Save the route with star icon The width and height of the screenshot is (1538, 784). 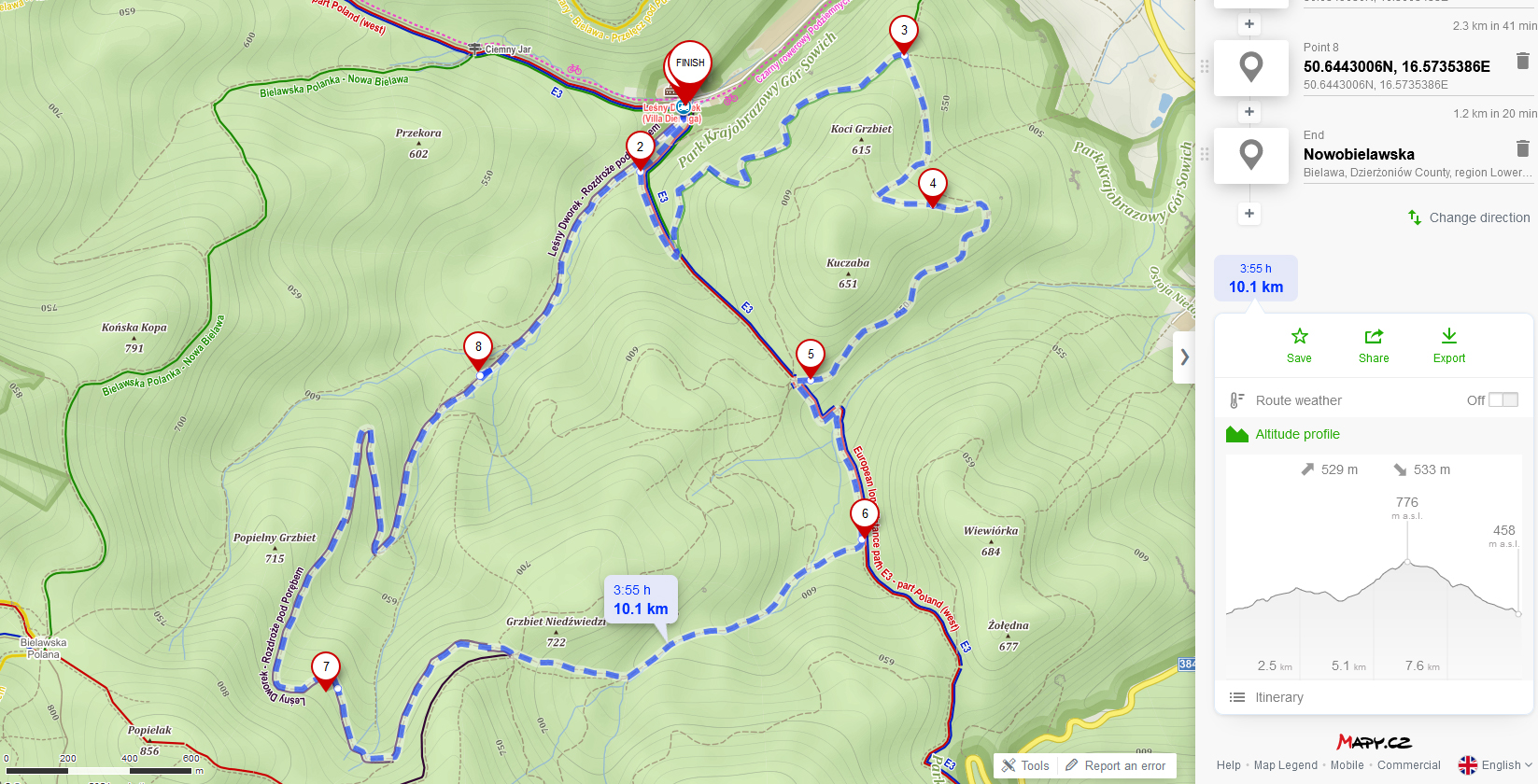(1299, 345)
